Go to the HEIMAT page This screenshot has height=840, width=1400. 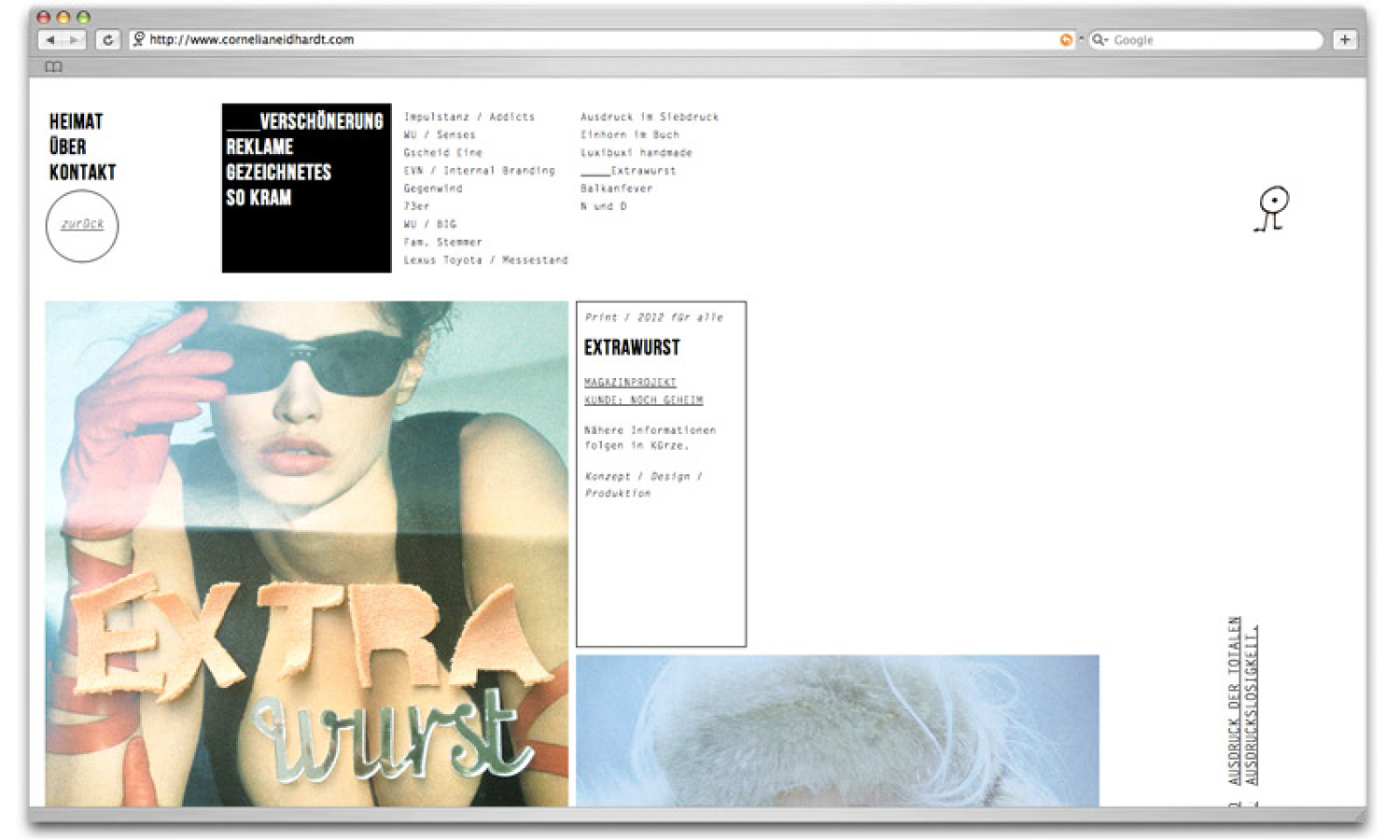click(77, 121)
